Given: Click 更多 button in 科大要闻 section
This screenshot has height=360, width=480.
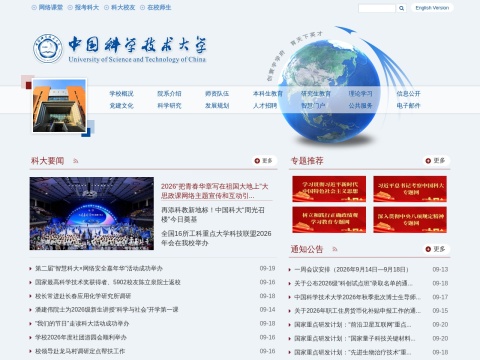Looking at the screenshot, I should pos(264,161).
